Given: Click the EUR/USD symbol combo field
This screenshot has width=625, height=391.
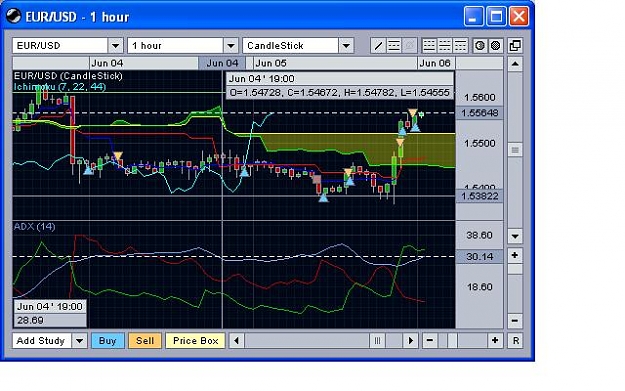Looking at the screenshot, I should tap(60, 46).
